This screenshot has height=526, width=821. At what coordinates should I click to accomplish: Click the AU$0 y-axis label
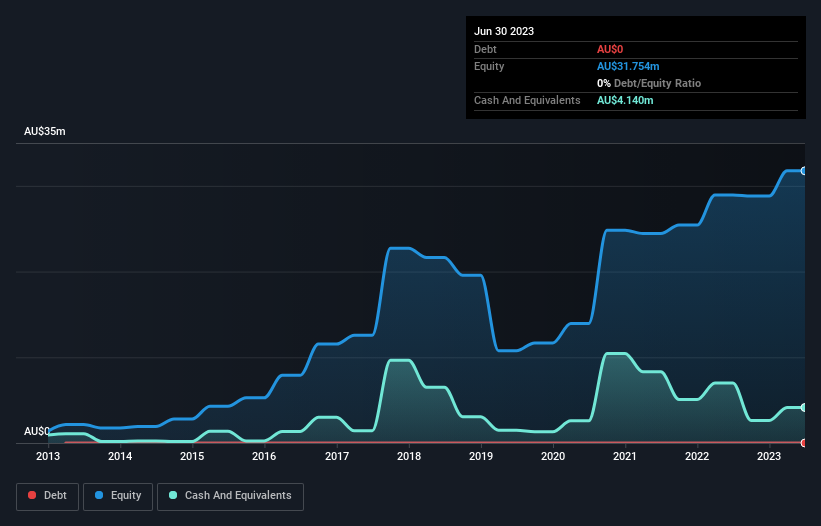pos(37,431)
